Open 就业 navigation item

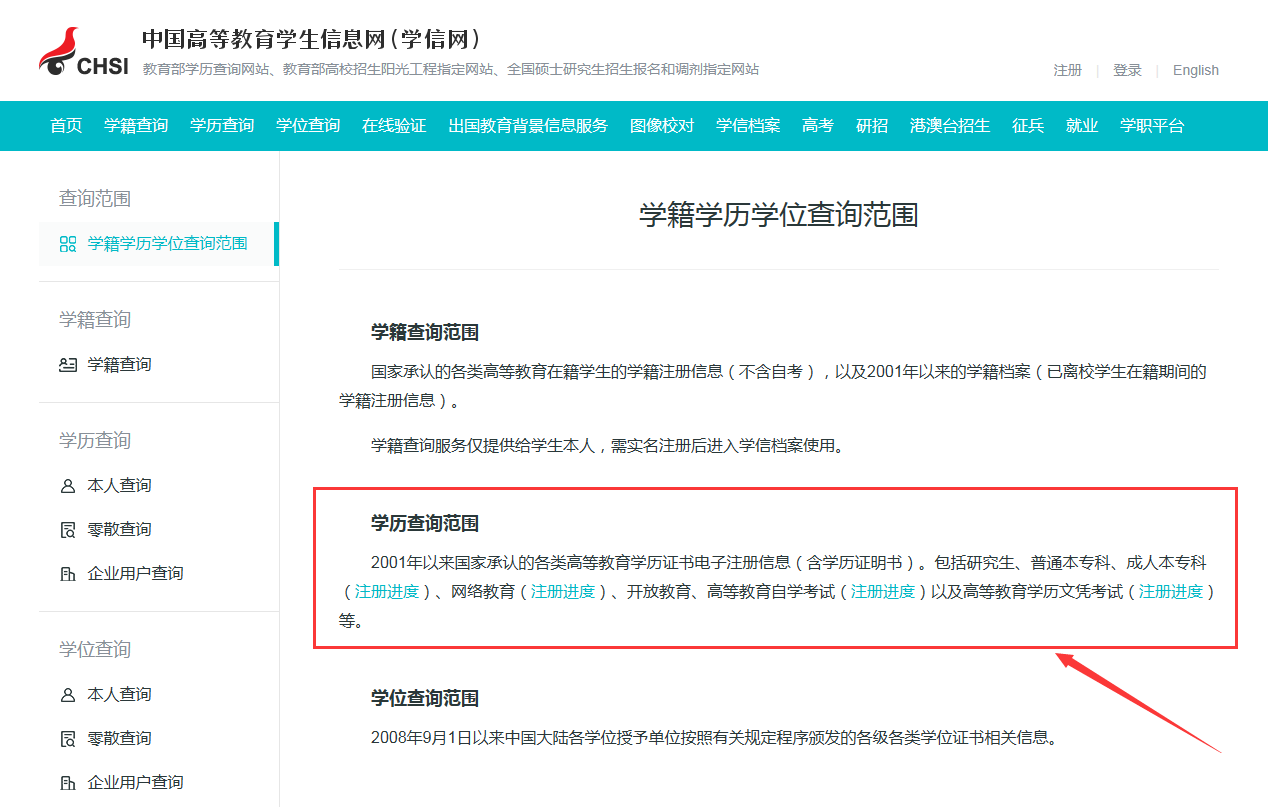coord(1082,126)
